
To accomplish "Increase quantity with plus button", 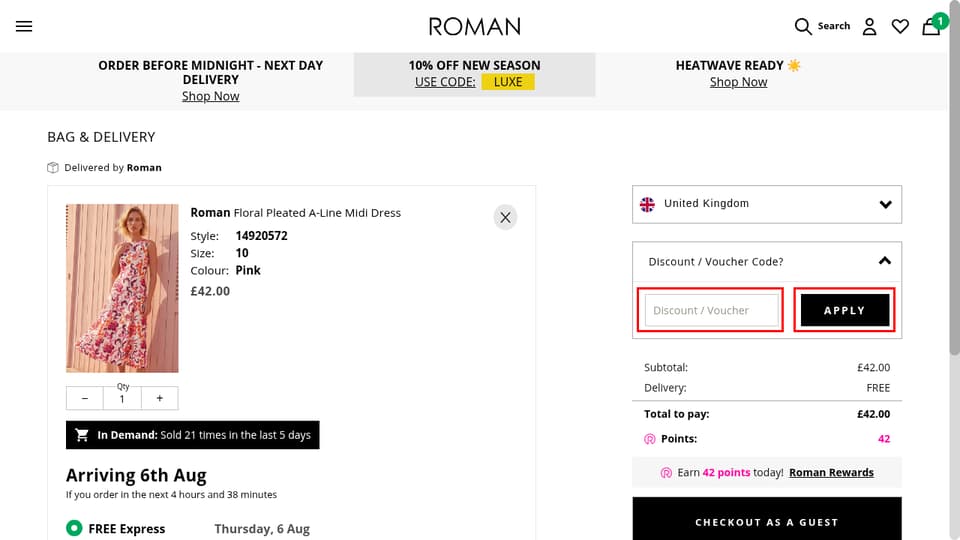I will click(160, 398).
